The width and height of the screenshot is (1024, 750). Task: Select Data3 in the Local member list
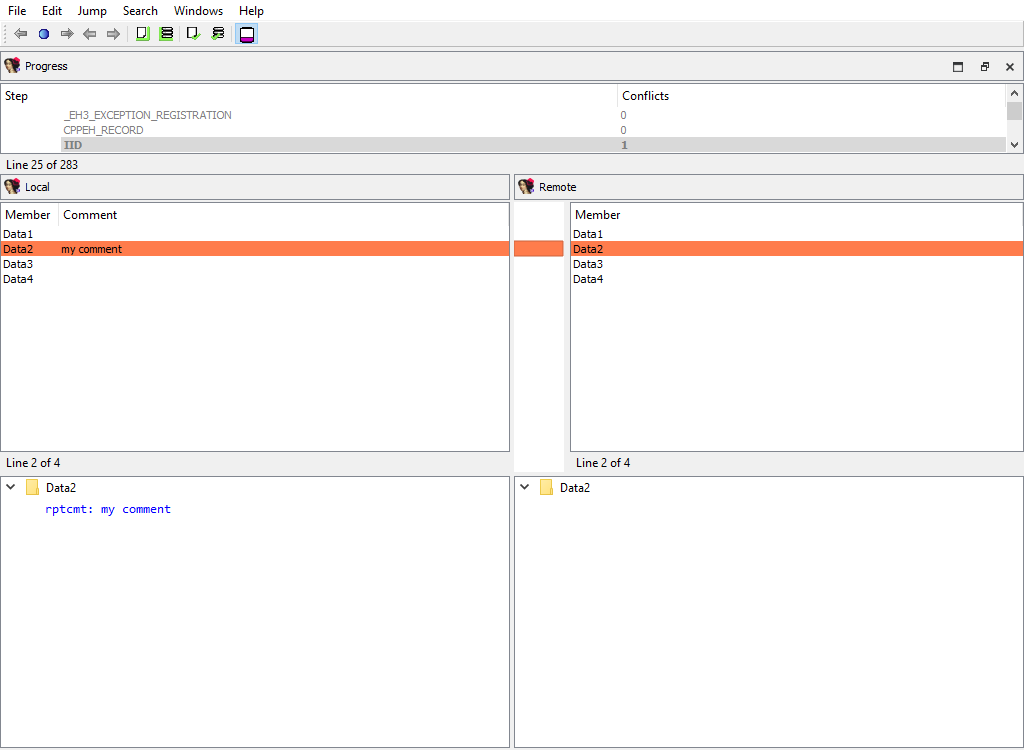pos(18,264)
